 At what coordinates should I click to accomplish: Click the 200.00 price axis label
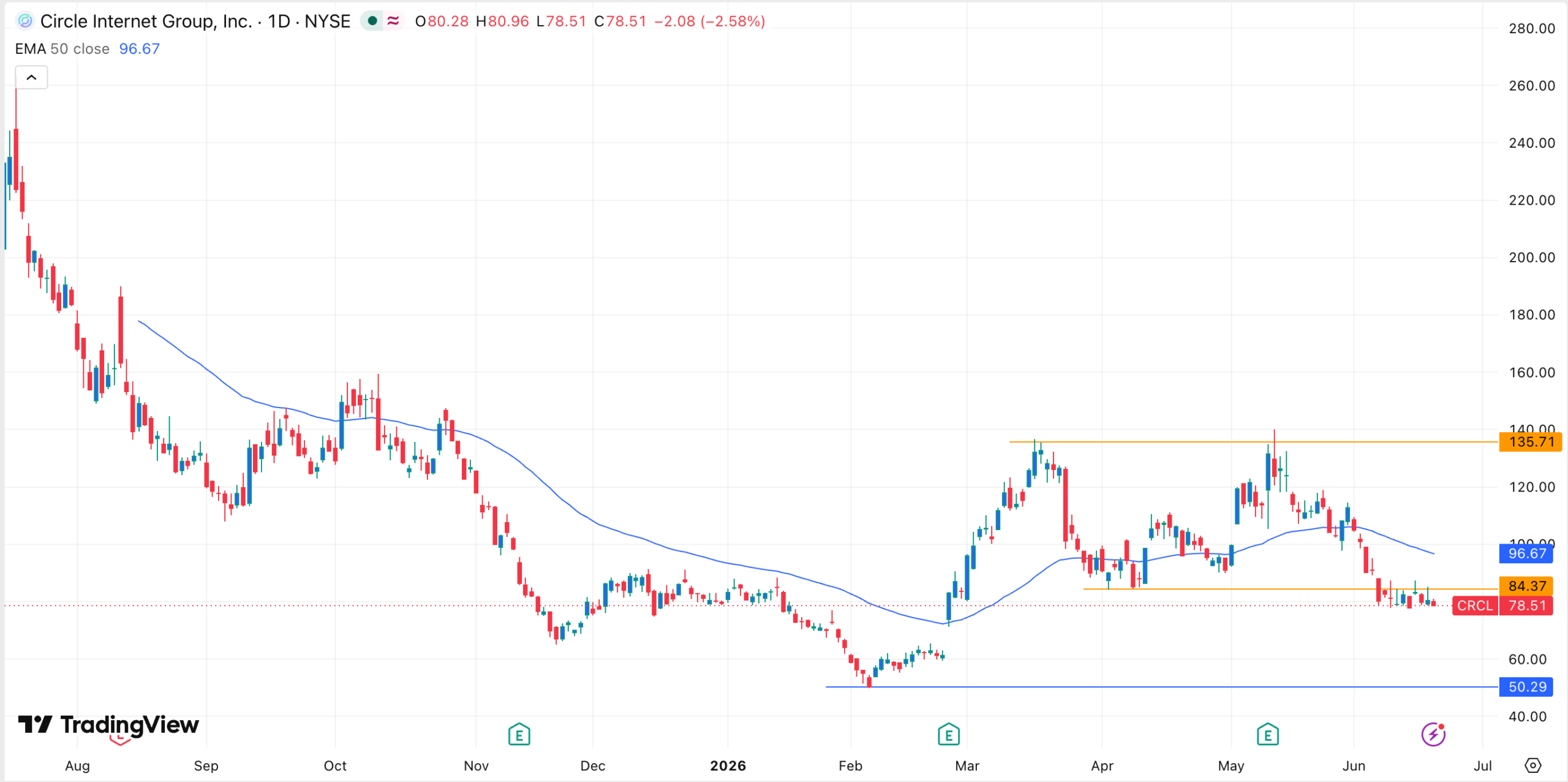pyautogui.click(x=1531, y=257)
